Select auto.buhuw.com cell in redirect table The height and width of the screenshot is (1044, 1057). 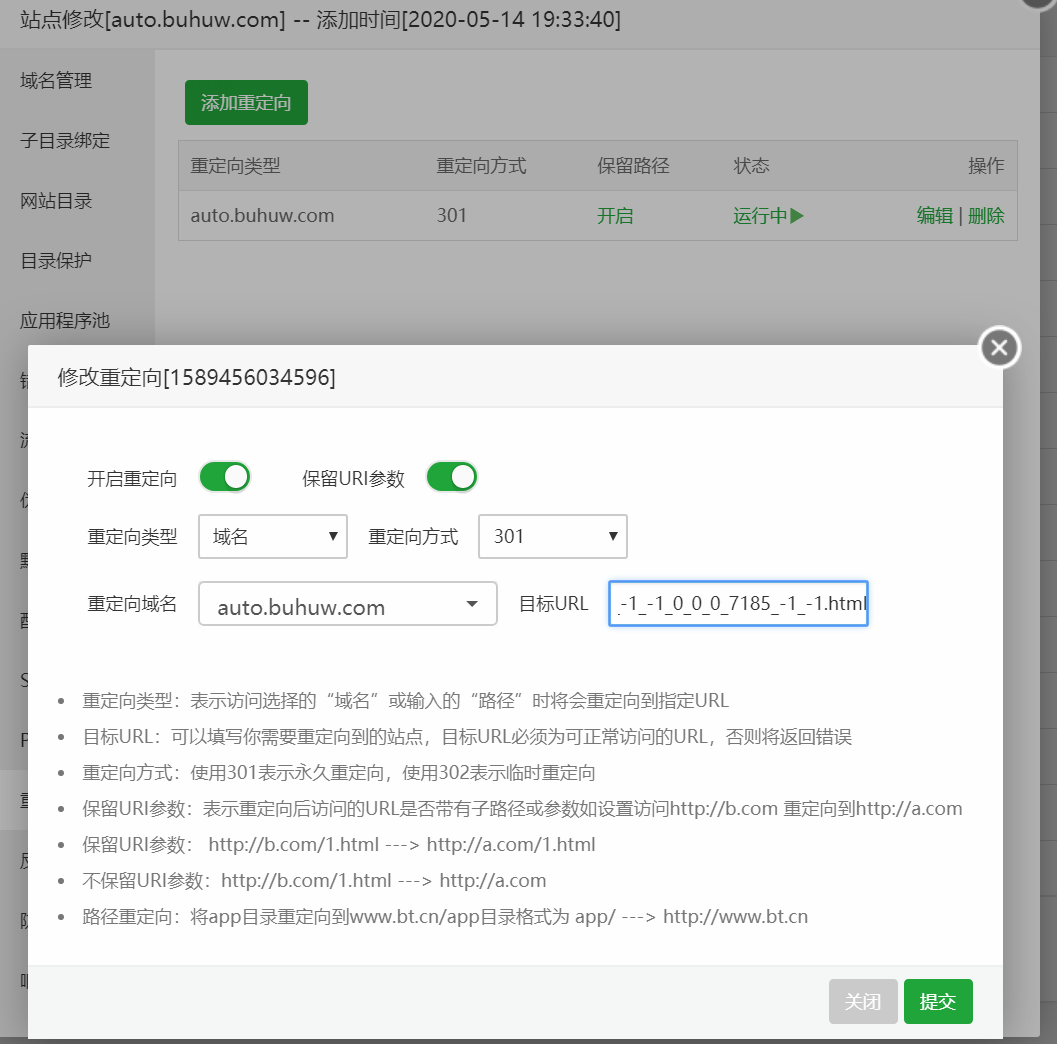(262, 216)
